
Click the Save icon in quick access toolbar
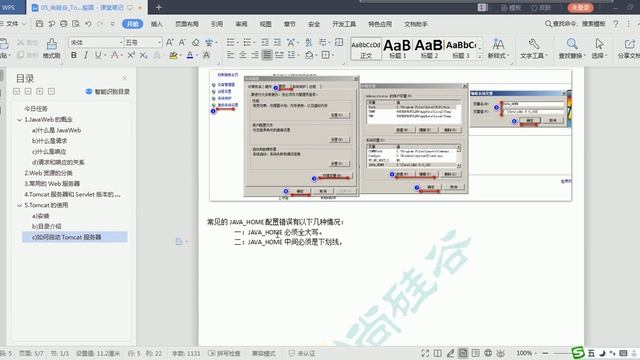(x=39, y=24)
